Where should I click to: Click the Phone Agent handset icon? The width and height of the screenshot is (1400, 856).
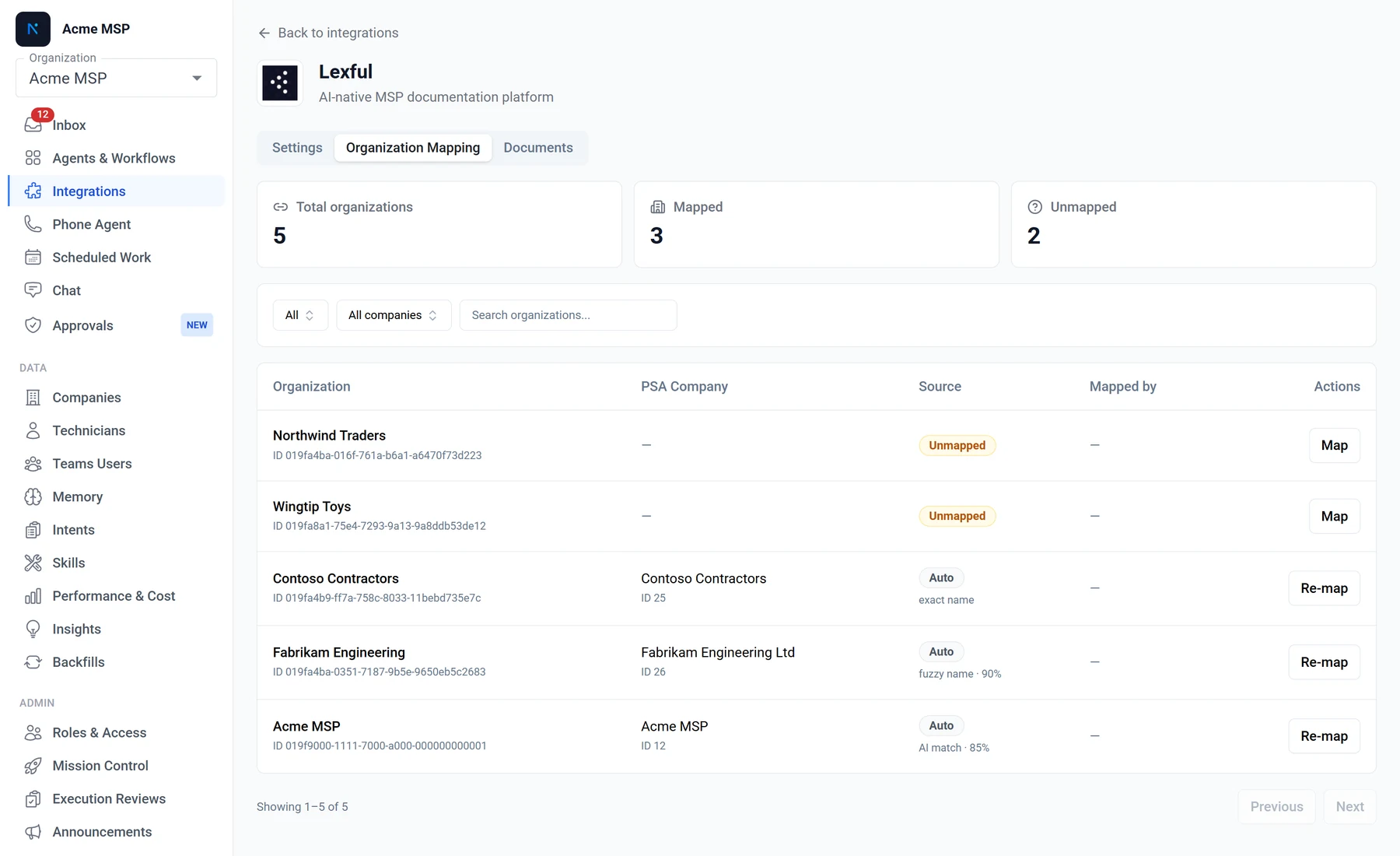(x=33, y=224)
